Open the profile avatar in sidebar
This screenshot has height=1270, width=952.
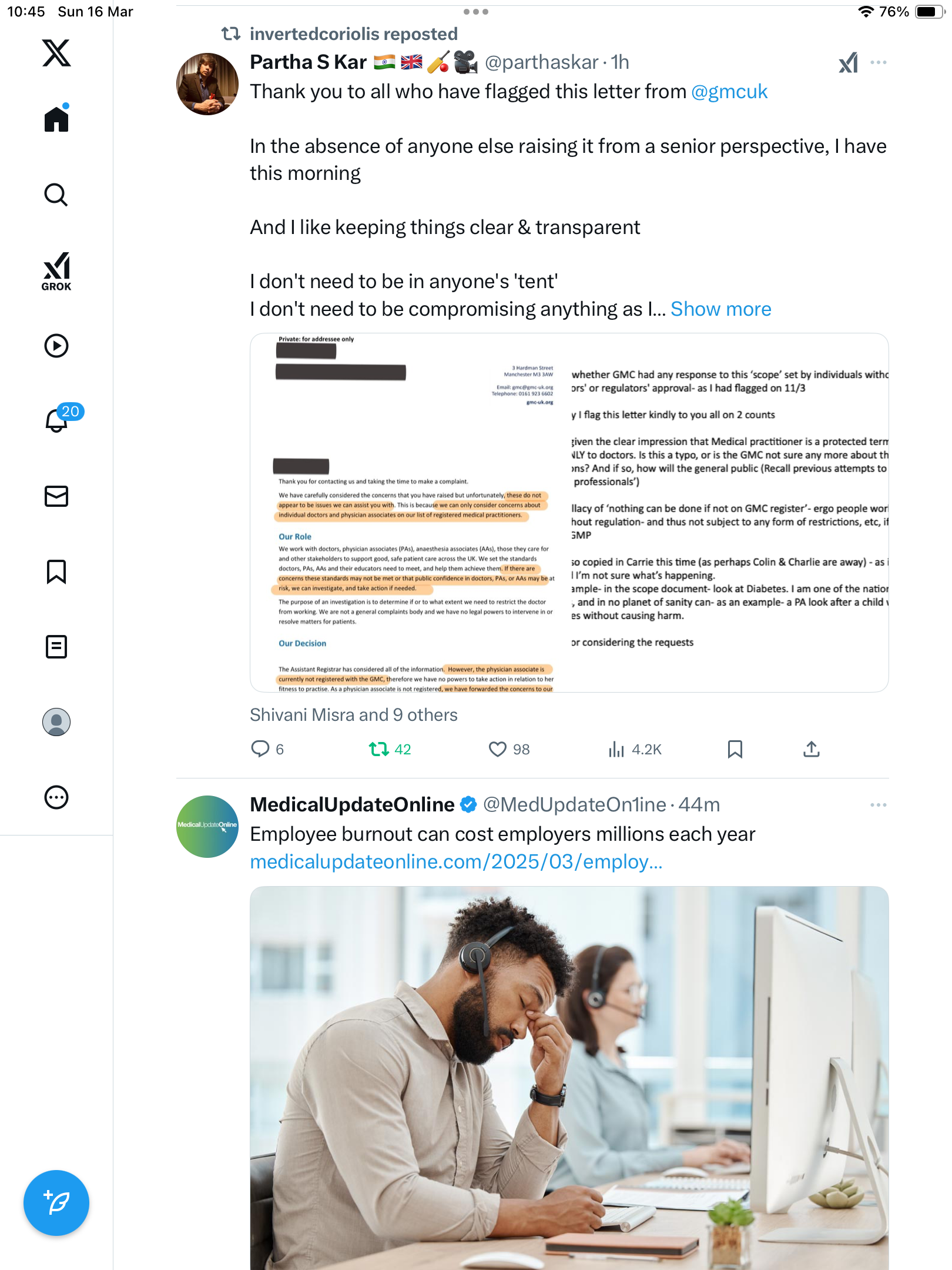pyautogui.click(x=56, y=722)
